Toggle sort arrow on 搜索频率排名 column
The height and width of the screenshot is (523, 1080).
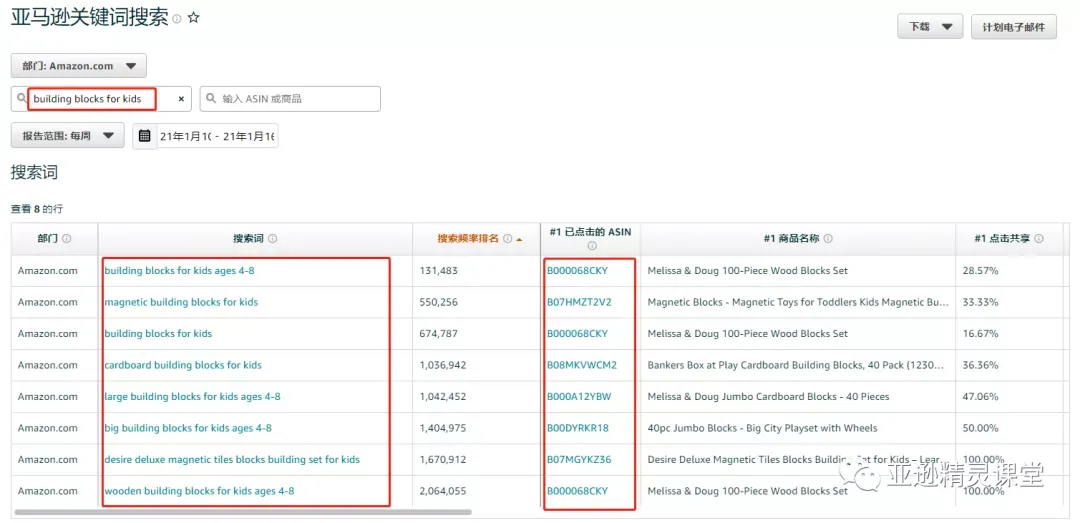pyautogui.click(x=519, y=239)
